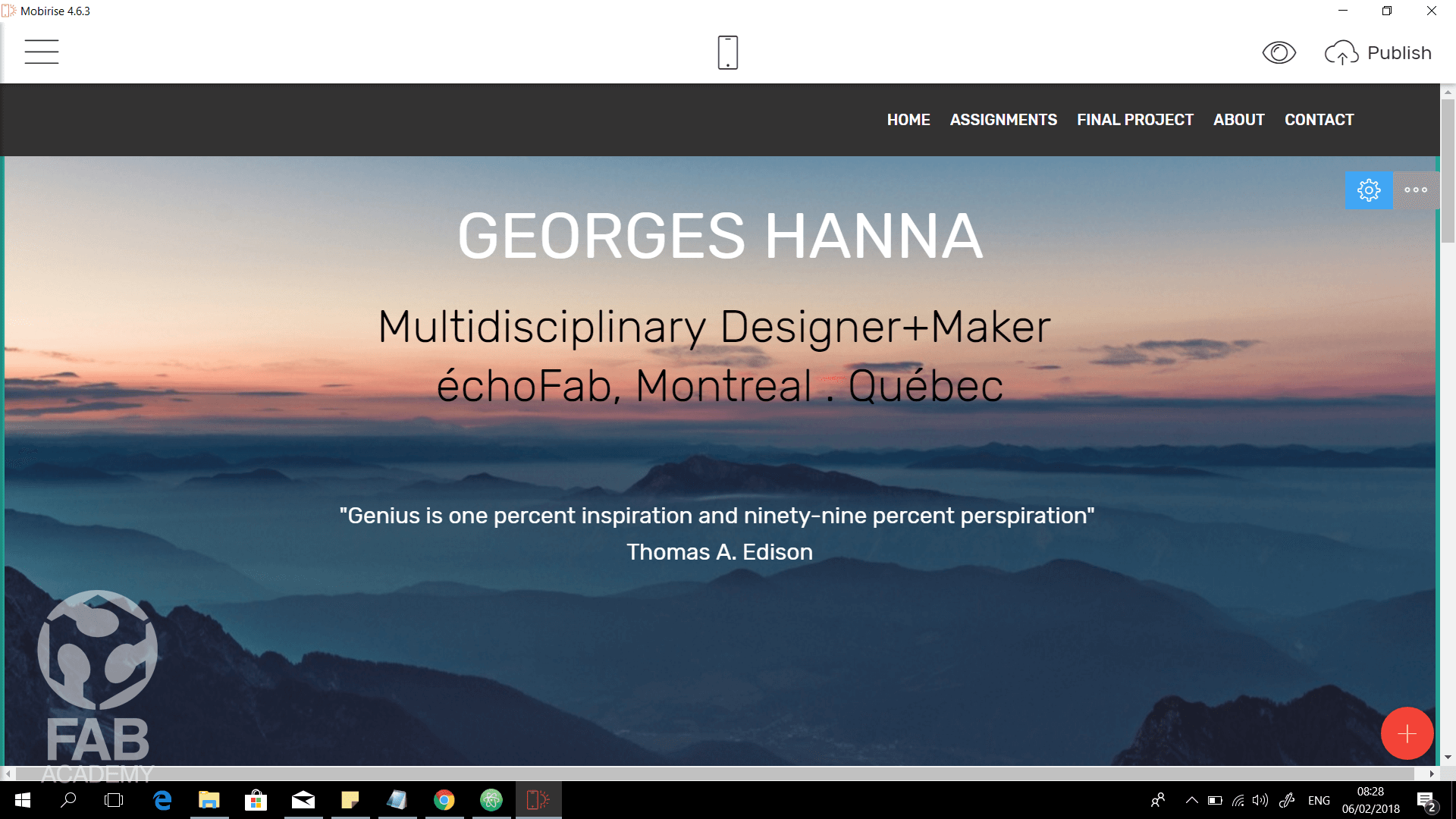Open Task View
Screen dimensions: 1456x819
click(114, 800)
